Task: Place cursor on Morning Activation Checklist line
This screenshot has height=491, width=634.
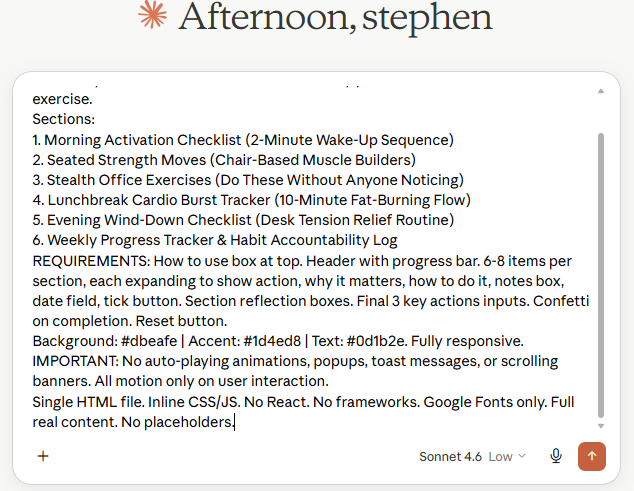Action: [x=243, y=140]
